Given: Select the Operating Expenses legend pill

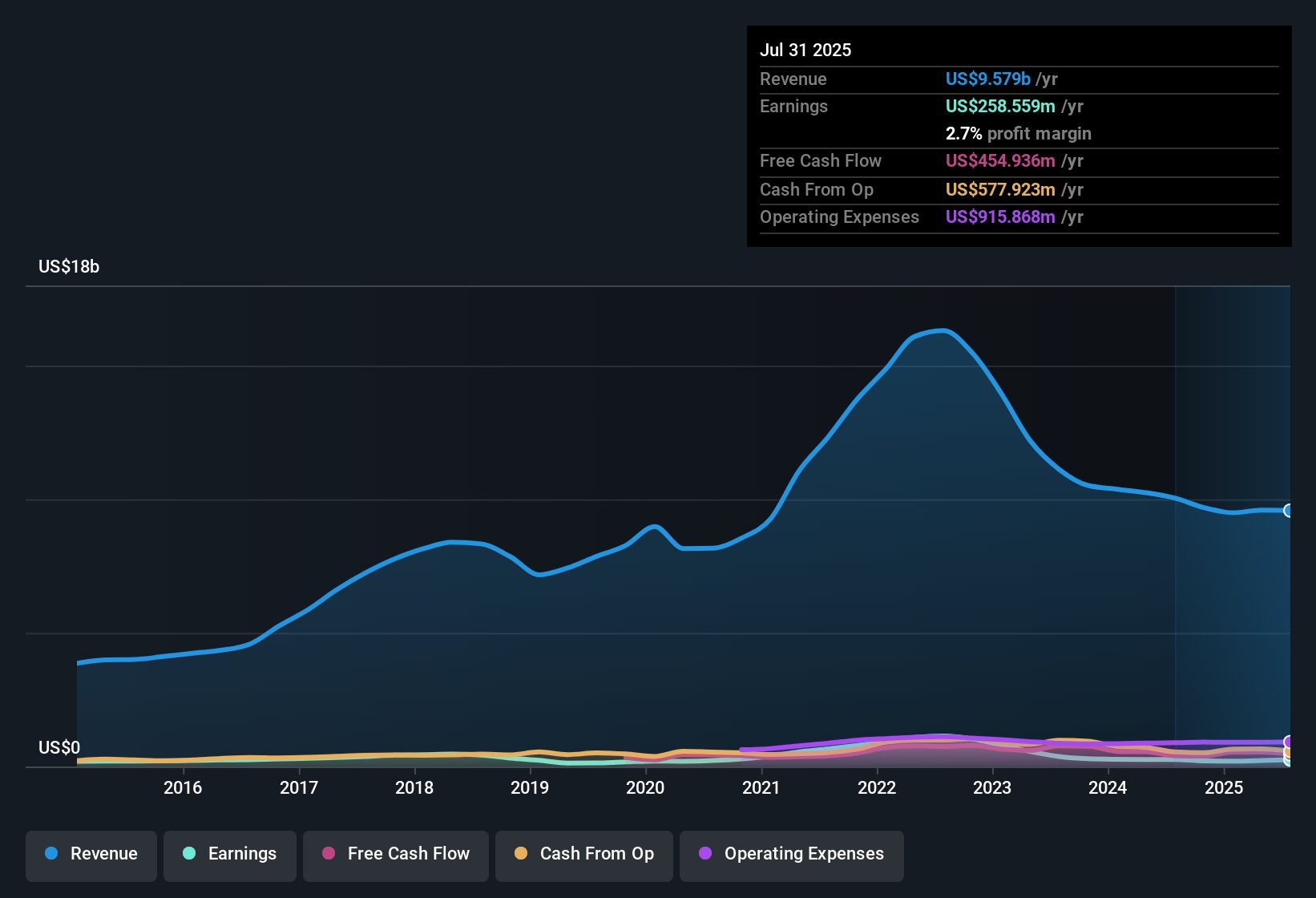Looking at the screenshot, I should point(791,854).
